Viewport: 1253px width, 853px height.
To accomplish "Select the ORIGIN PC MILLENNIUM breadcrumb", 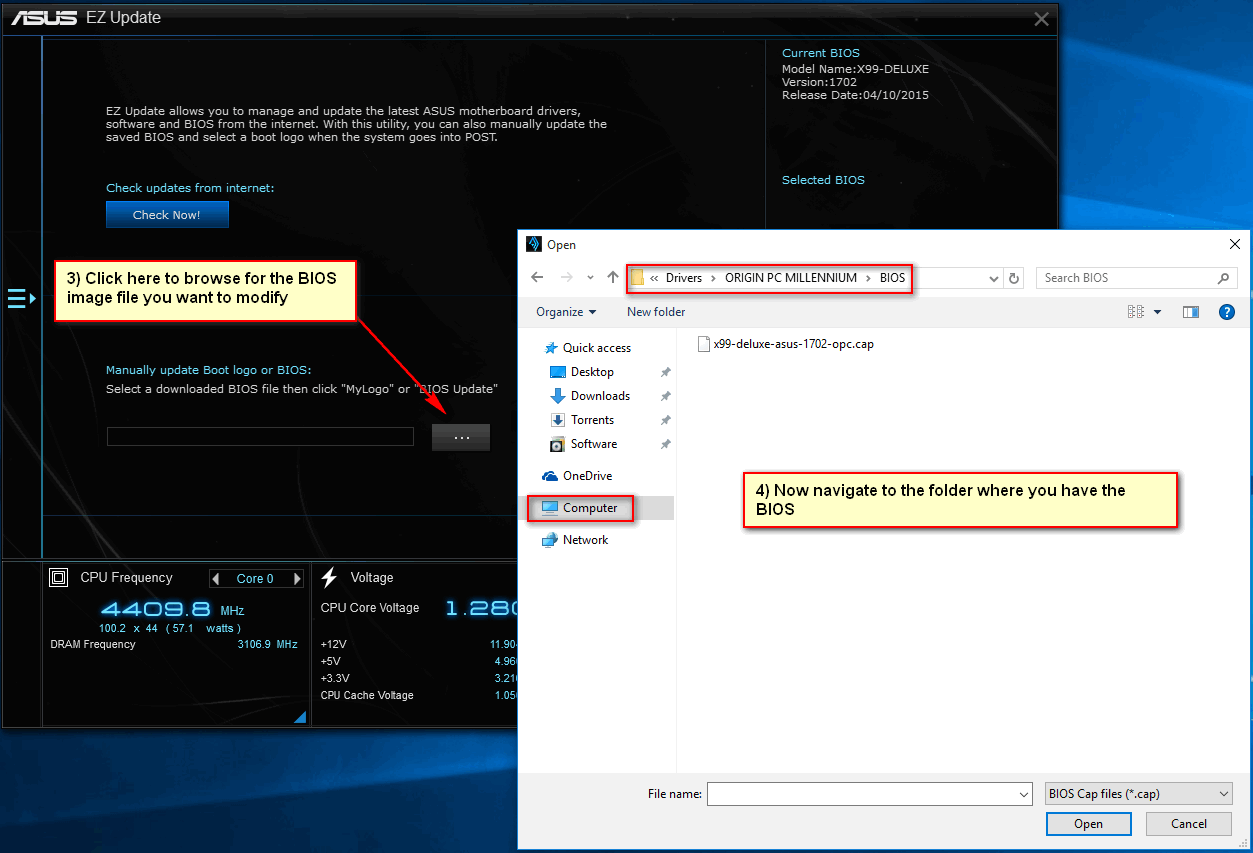I will 791,278.
